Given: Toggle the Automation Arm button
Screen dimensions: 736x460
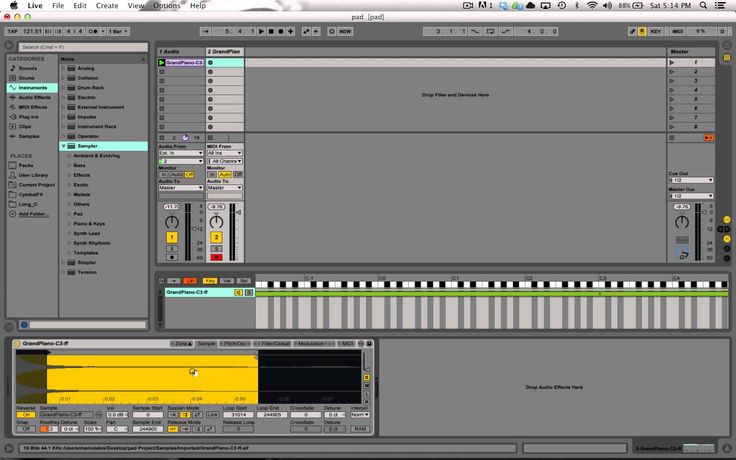Looking at the screenshot, I should tap(306, 31).
